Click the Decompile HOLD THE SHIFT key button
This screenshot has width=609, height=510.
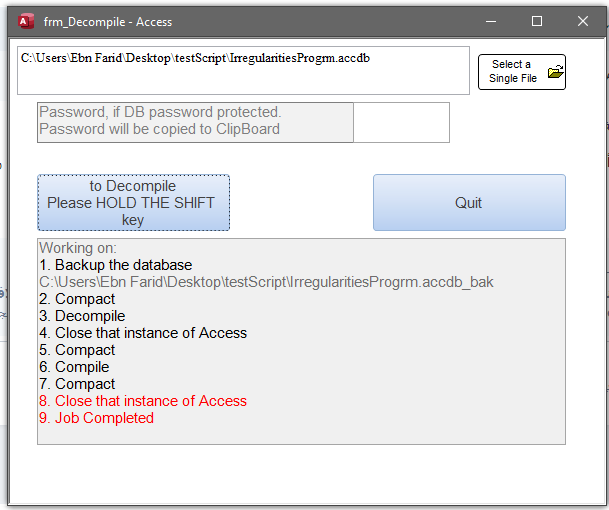134,202
